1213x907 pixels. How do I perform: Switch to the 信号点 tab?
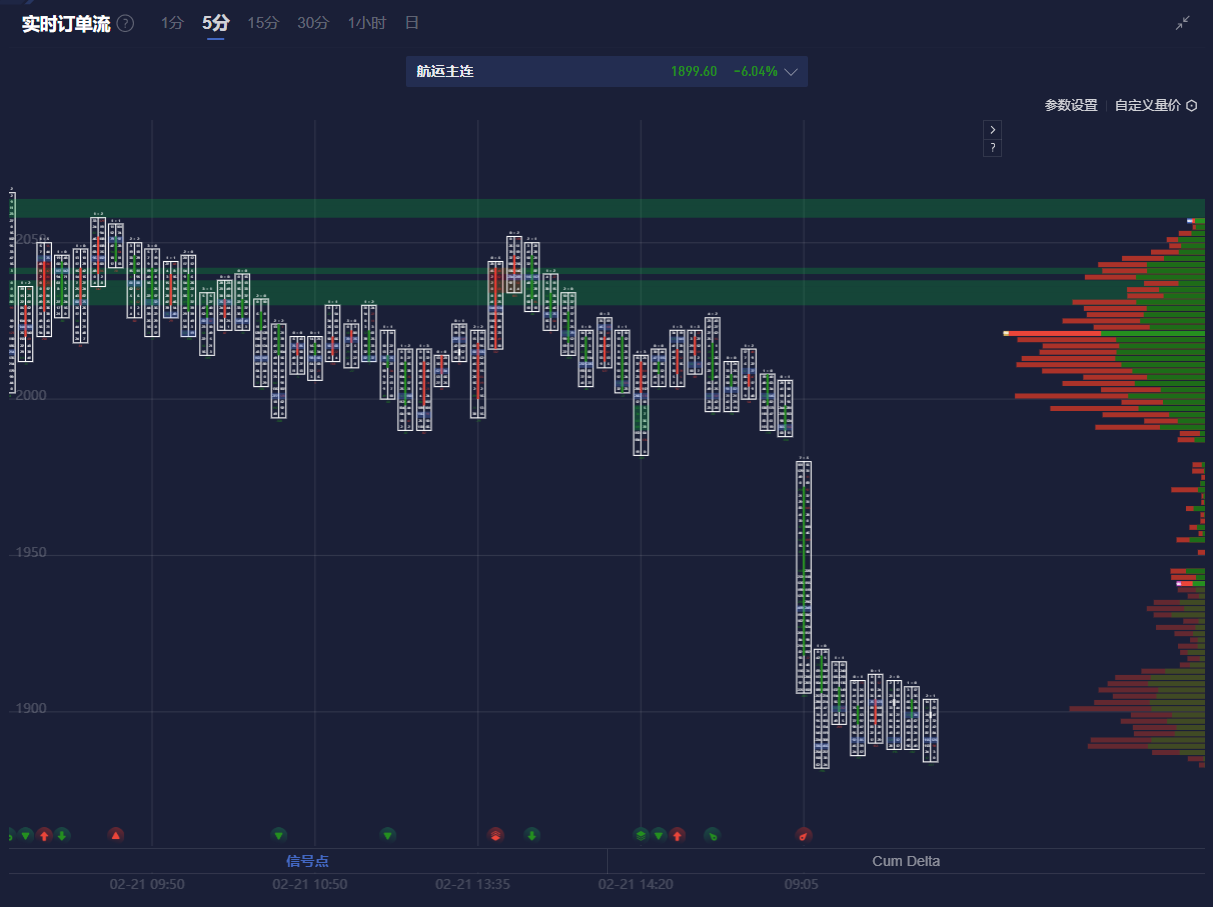point(308,861)
